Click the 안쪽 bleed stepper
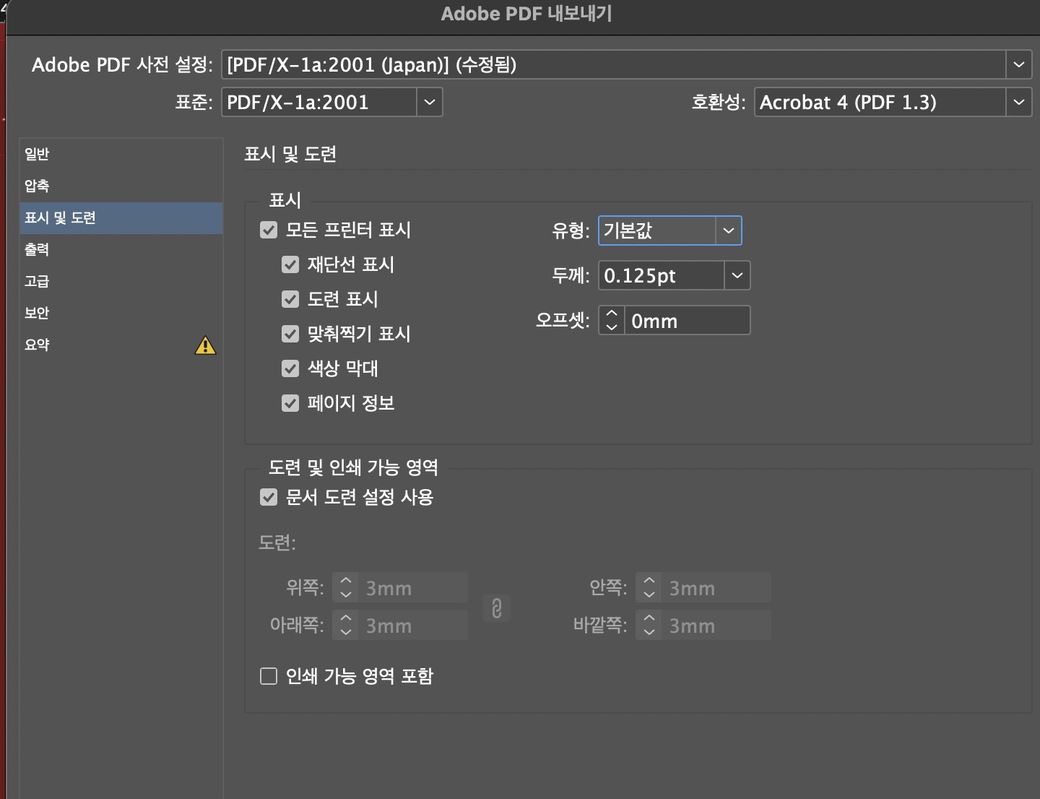This screenshot has height=799, width=1040. coord(649,587)
